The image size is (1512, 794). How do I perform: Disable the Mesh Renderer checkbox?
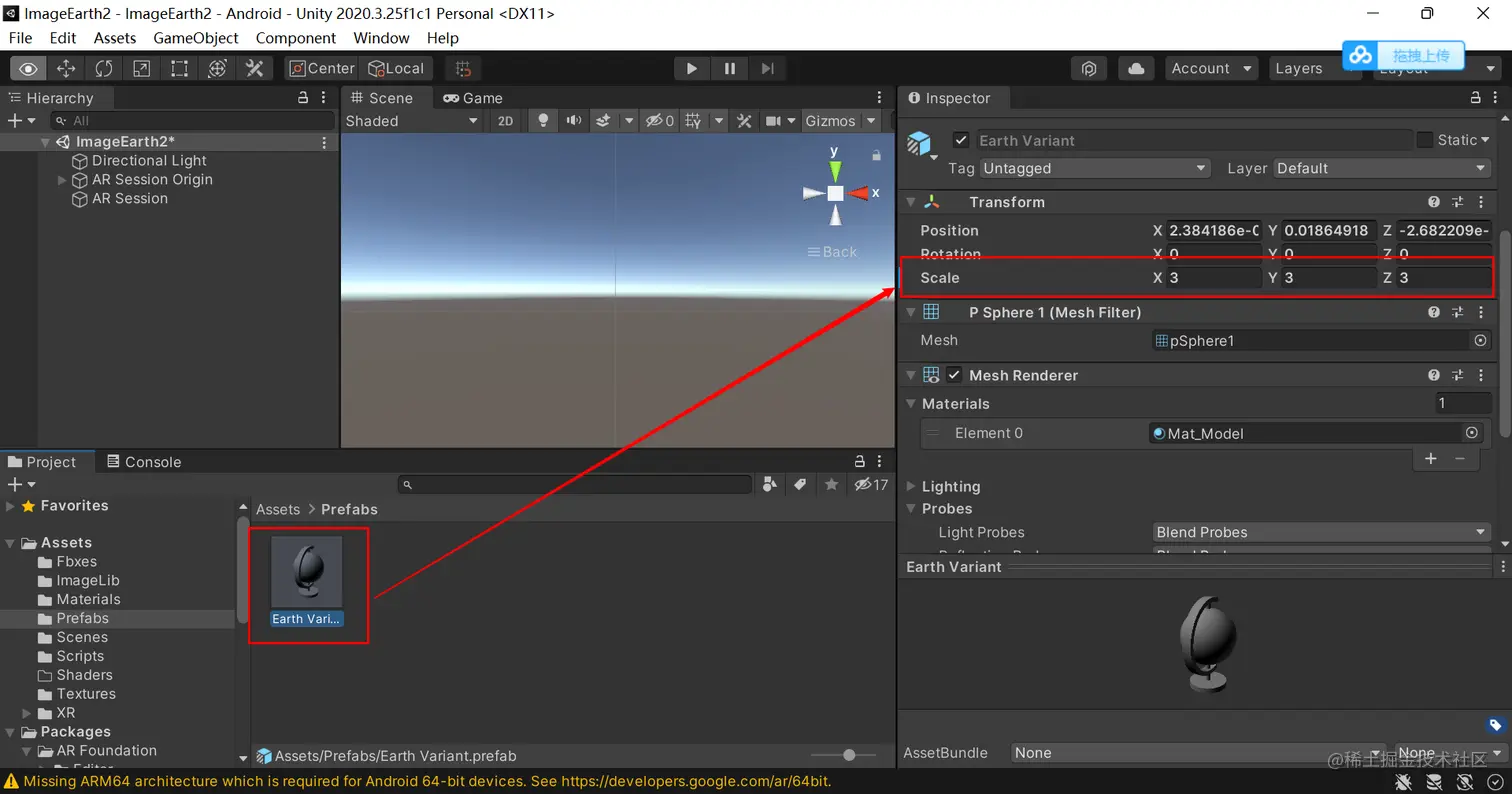click(x=954, y=376)
